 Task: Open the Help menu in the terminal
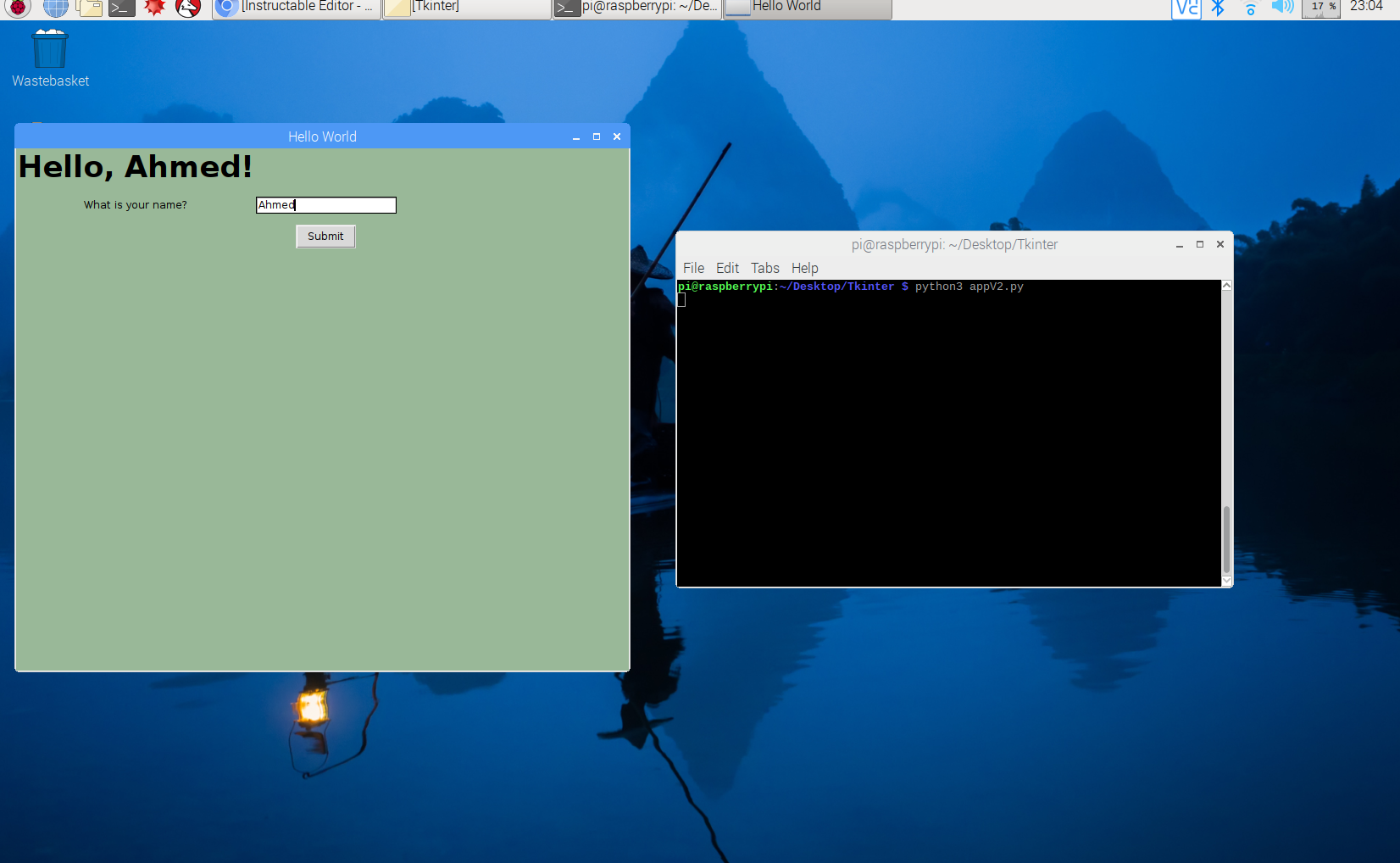[x=803, y=268]
